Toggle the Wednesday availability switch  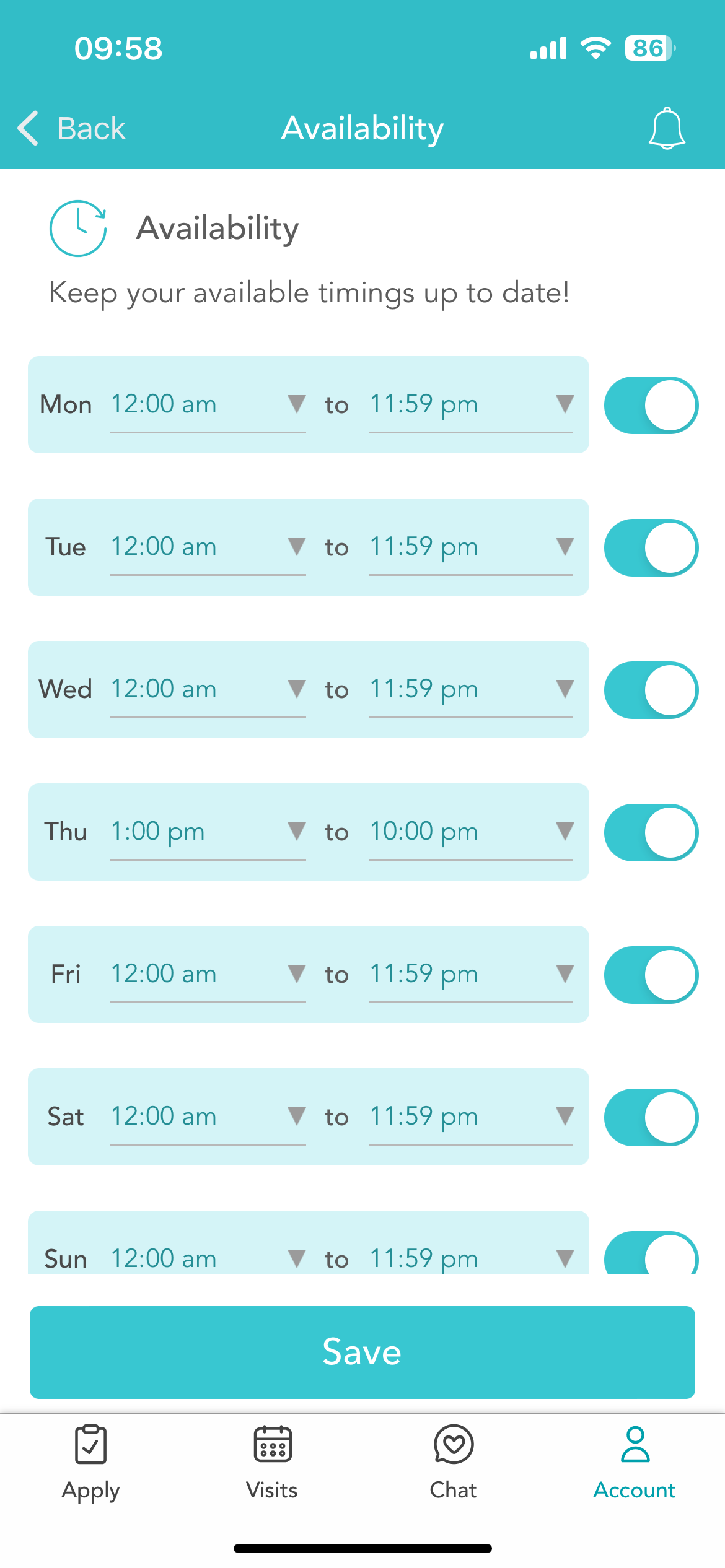[x=651, y=690]
